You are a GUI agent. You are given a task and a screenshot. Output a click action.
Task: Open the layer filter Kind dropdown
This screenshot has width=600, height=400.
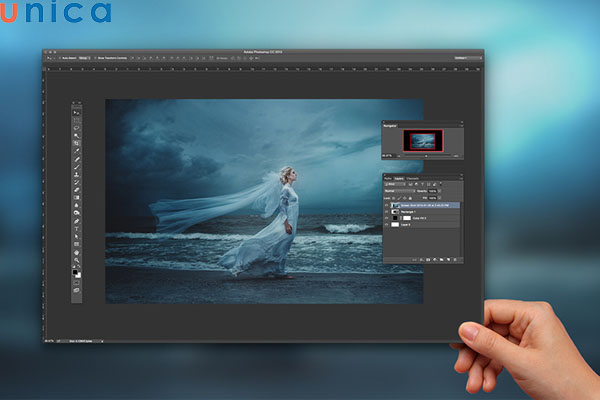coord(395,184)
